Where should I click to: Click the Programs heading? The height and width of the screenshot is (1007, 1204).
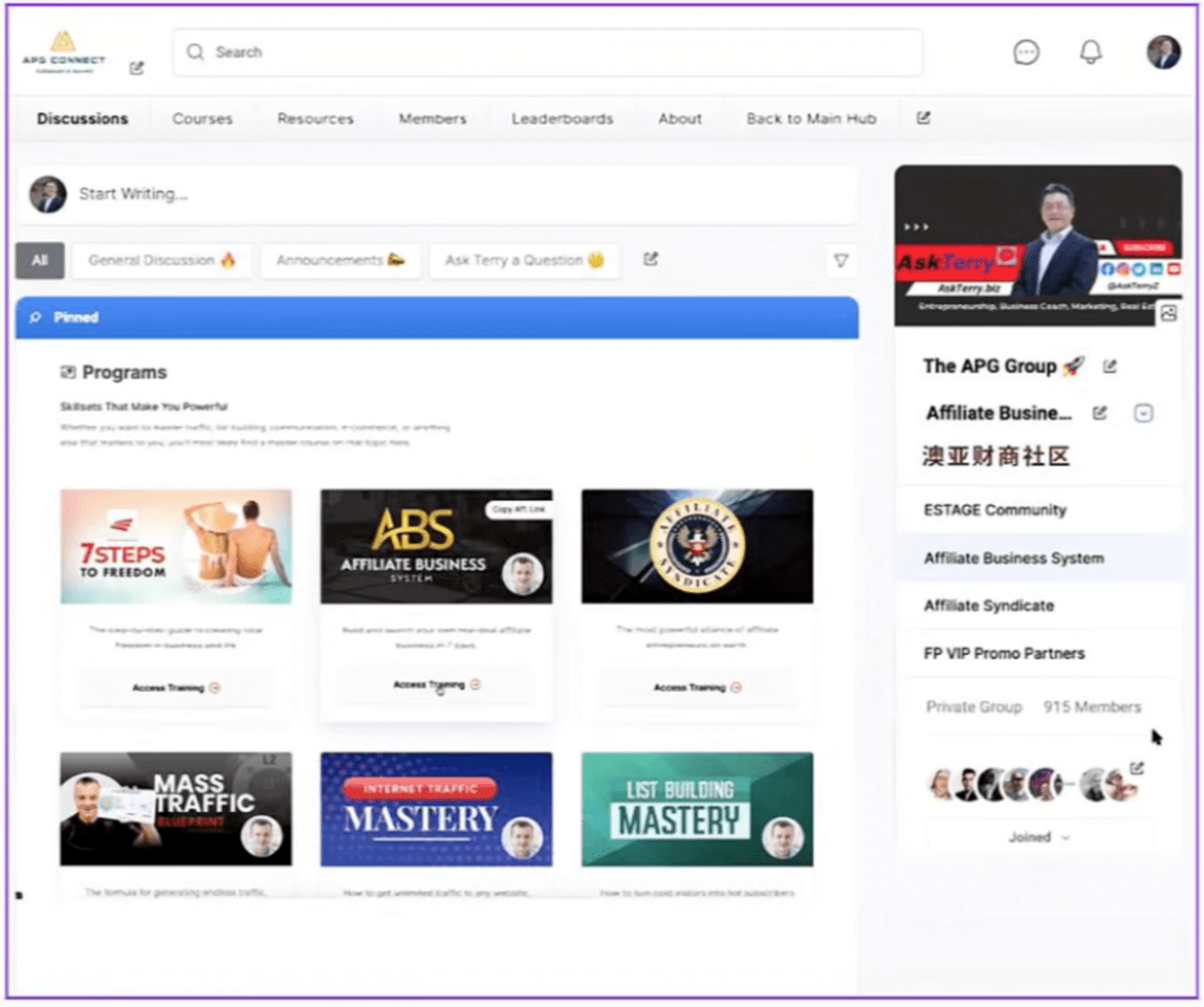point(123,373)
